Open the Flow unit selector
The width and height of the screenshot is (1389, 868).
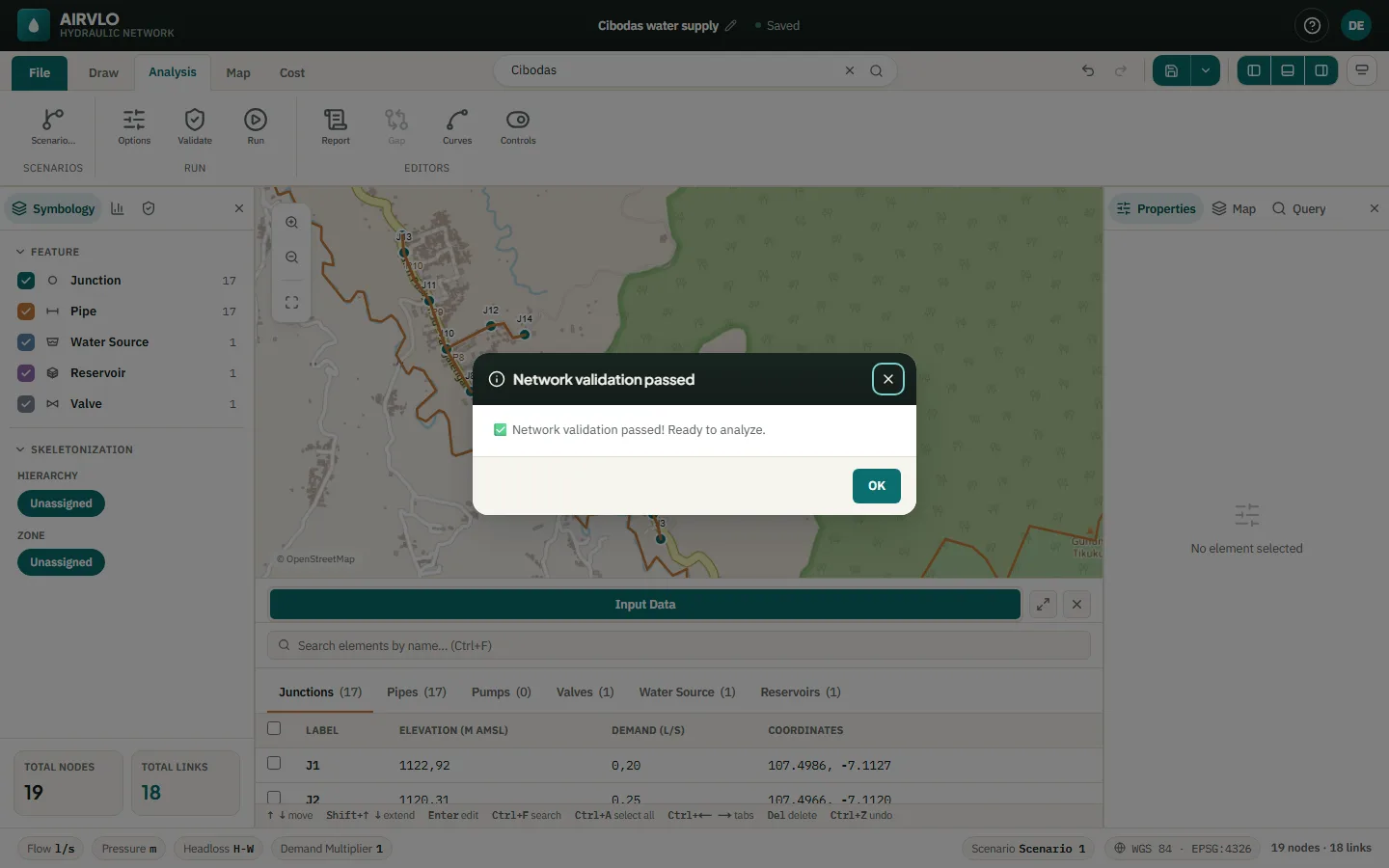[51, 849]
